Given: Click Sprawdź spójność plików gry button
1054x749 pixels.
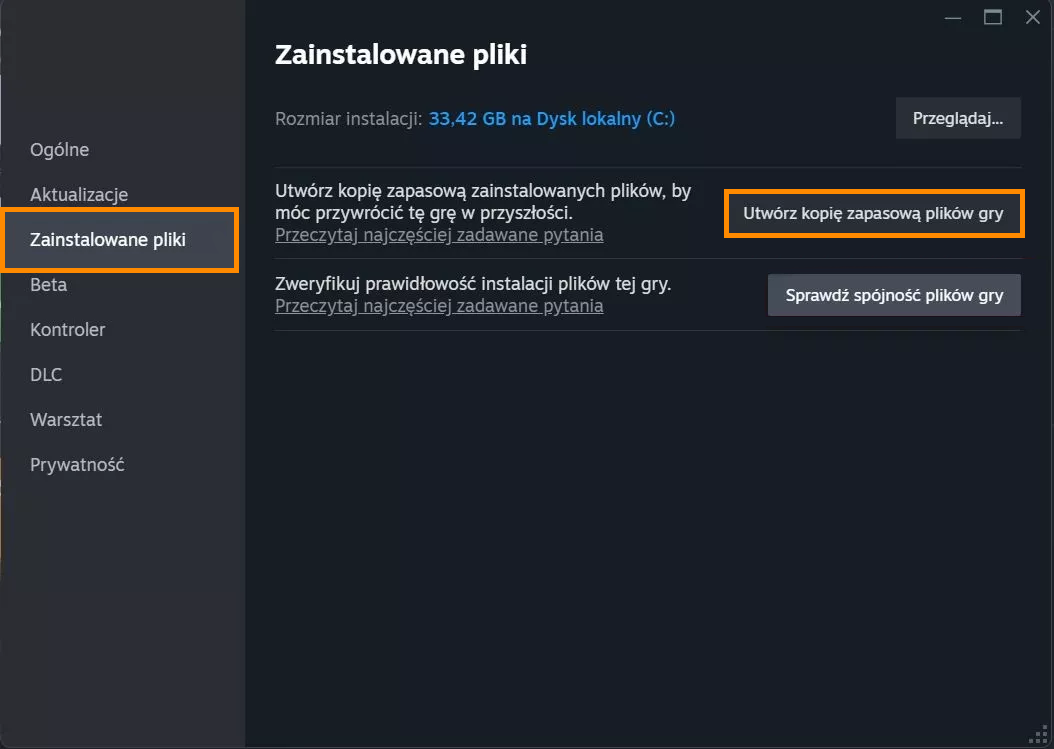Looking at the screenshot, I should tap(894, 295).
